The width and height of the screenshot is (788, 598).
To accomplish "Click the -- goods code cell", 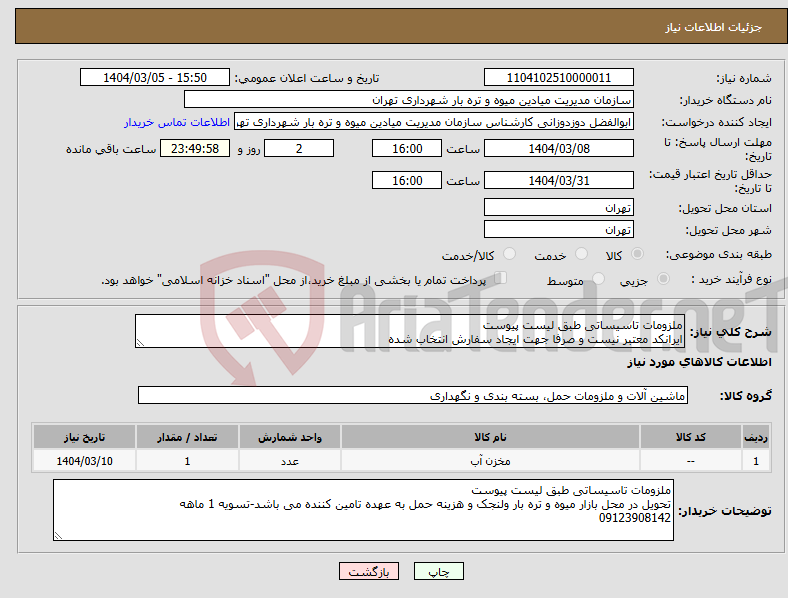I will click(x=691, y=461).
